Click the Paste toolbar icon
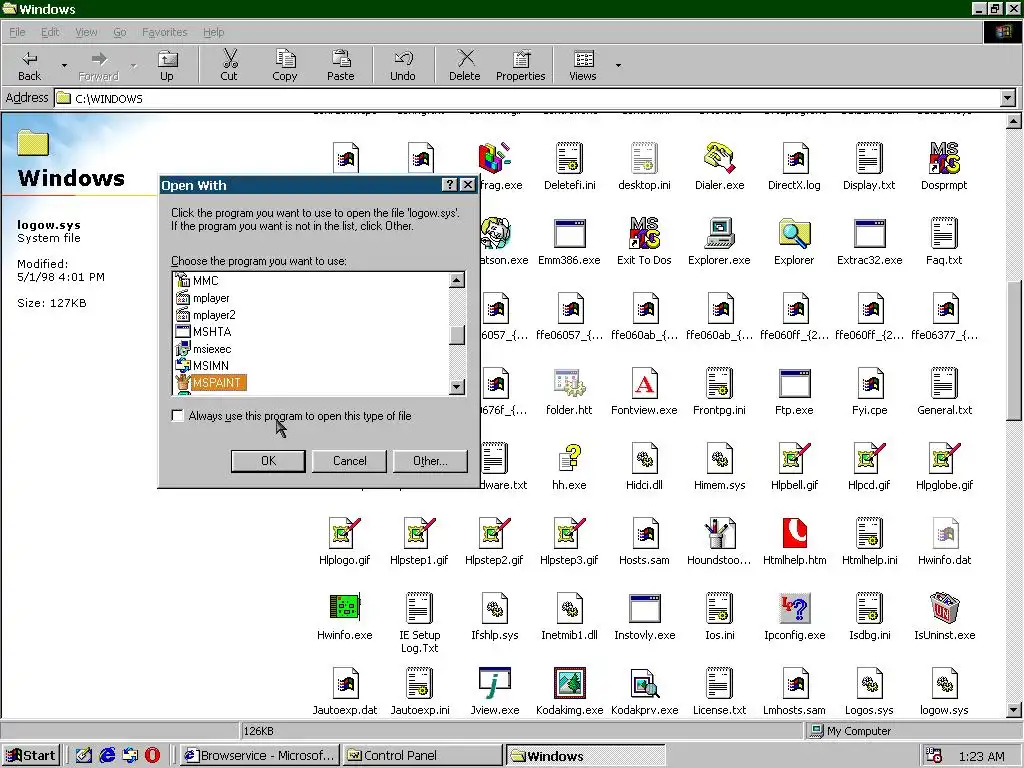This screenshot has height=768, width=1024. (x=340, y=58)
